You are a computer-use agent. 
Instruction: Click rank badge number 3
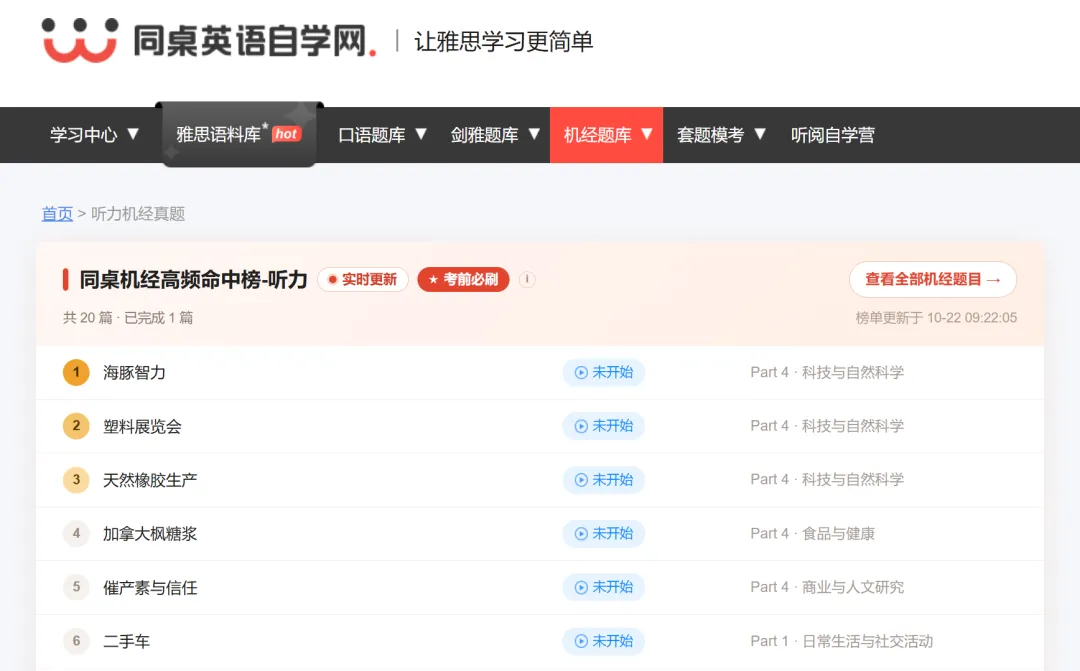tap(76, 480)
